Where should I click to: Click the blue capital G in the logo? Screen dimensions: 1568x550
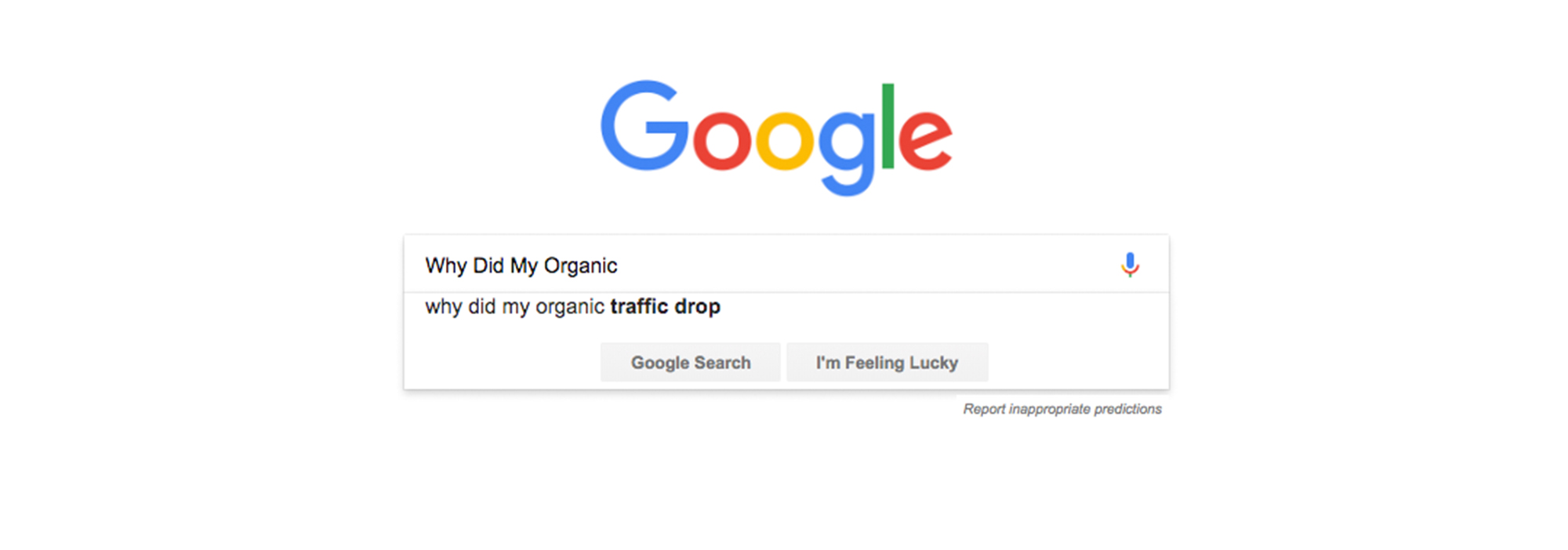[x=644, y=125]
